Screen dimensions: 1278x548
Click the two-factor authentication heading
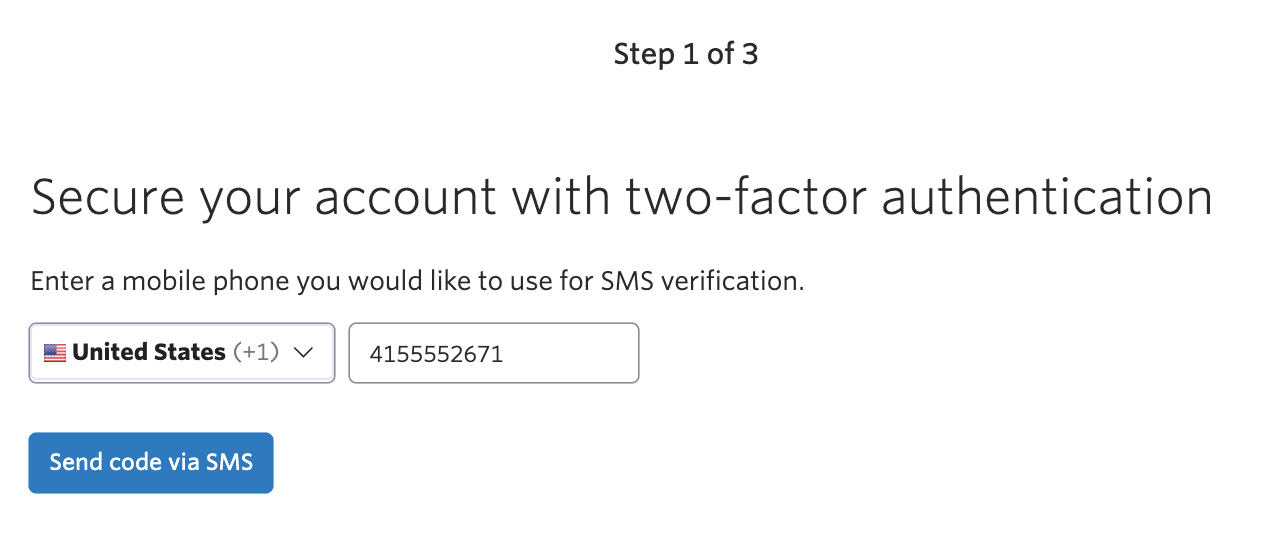pyautogui.click(x=621, y=196)
